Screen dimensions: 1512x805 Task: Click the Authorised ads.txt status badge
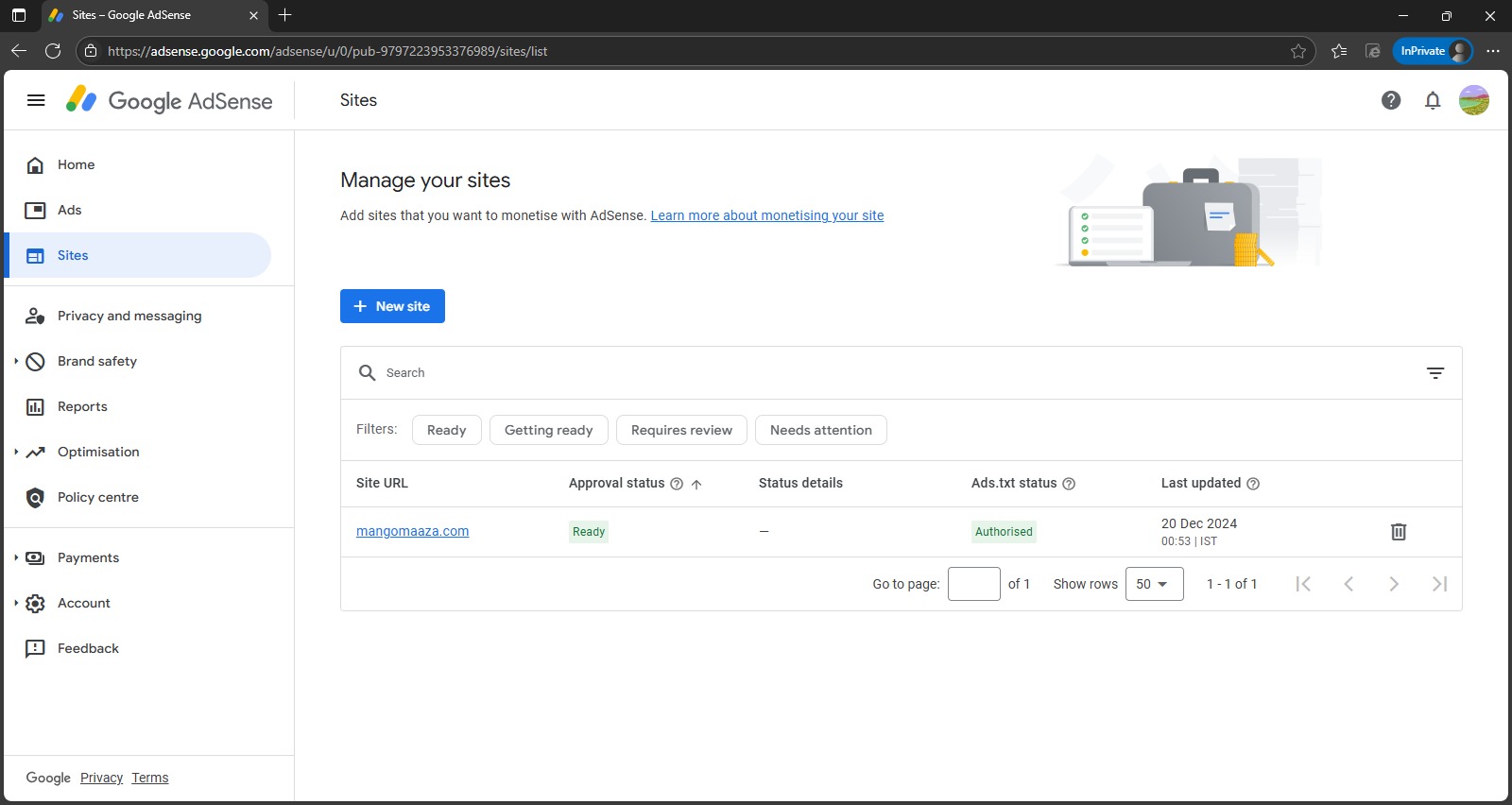click(1004, 532)
